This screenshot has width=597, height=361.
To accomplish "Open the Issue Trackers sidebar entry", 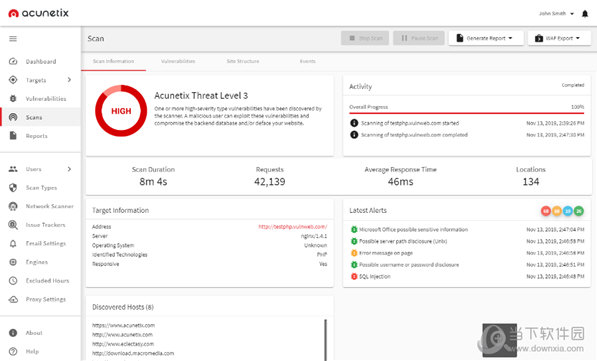I will pyautogui.click(x=45, y=225).
